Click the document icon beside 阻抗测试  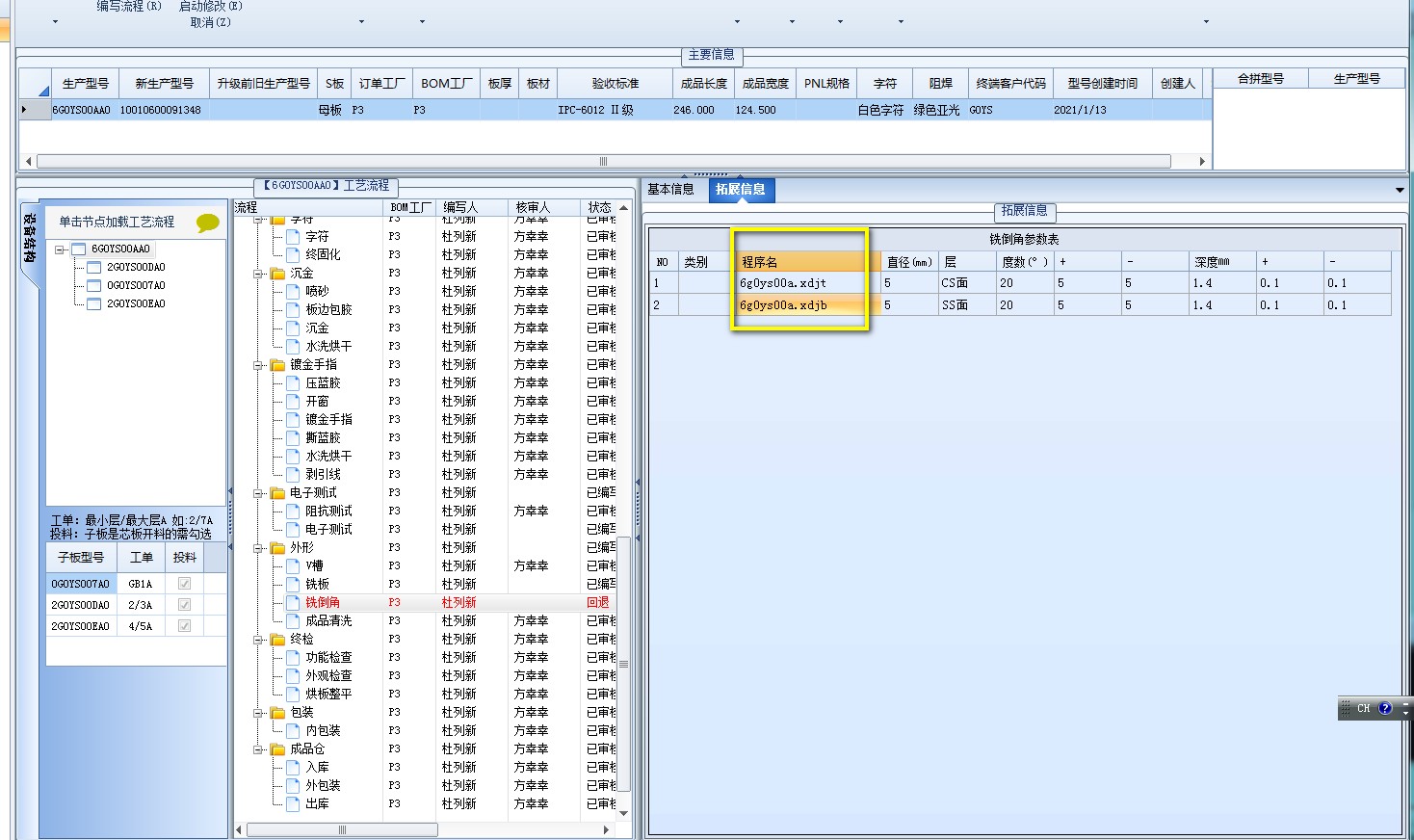(x=293, y=512)
